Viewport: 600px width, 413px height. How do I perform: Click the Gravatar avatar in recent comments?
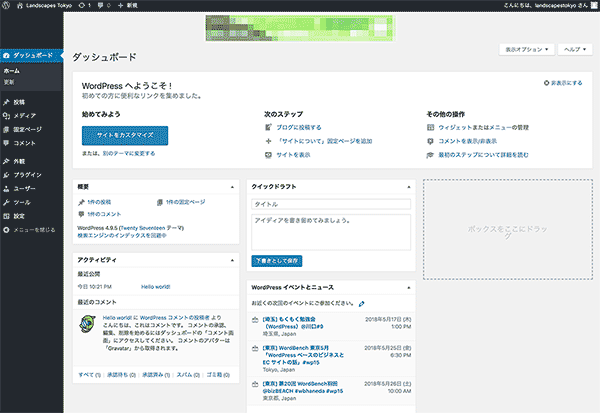[x=88, y=323]
